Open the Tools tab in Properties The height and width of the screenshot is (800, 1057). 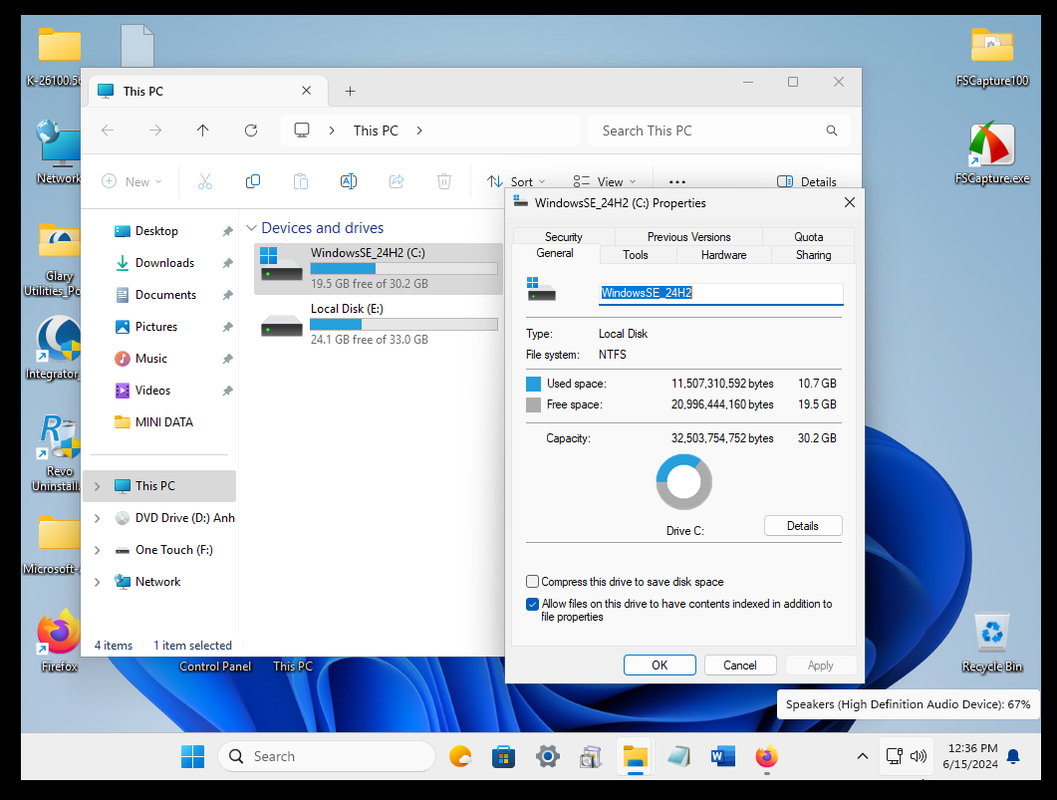pyautogui.click(x=635, y=255)
